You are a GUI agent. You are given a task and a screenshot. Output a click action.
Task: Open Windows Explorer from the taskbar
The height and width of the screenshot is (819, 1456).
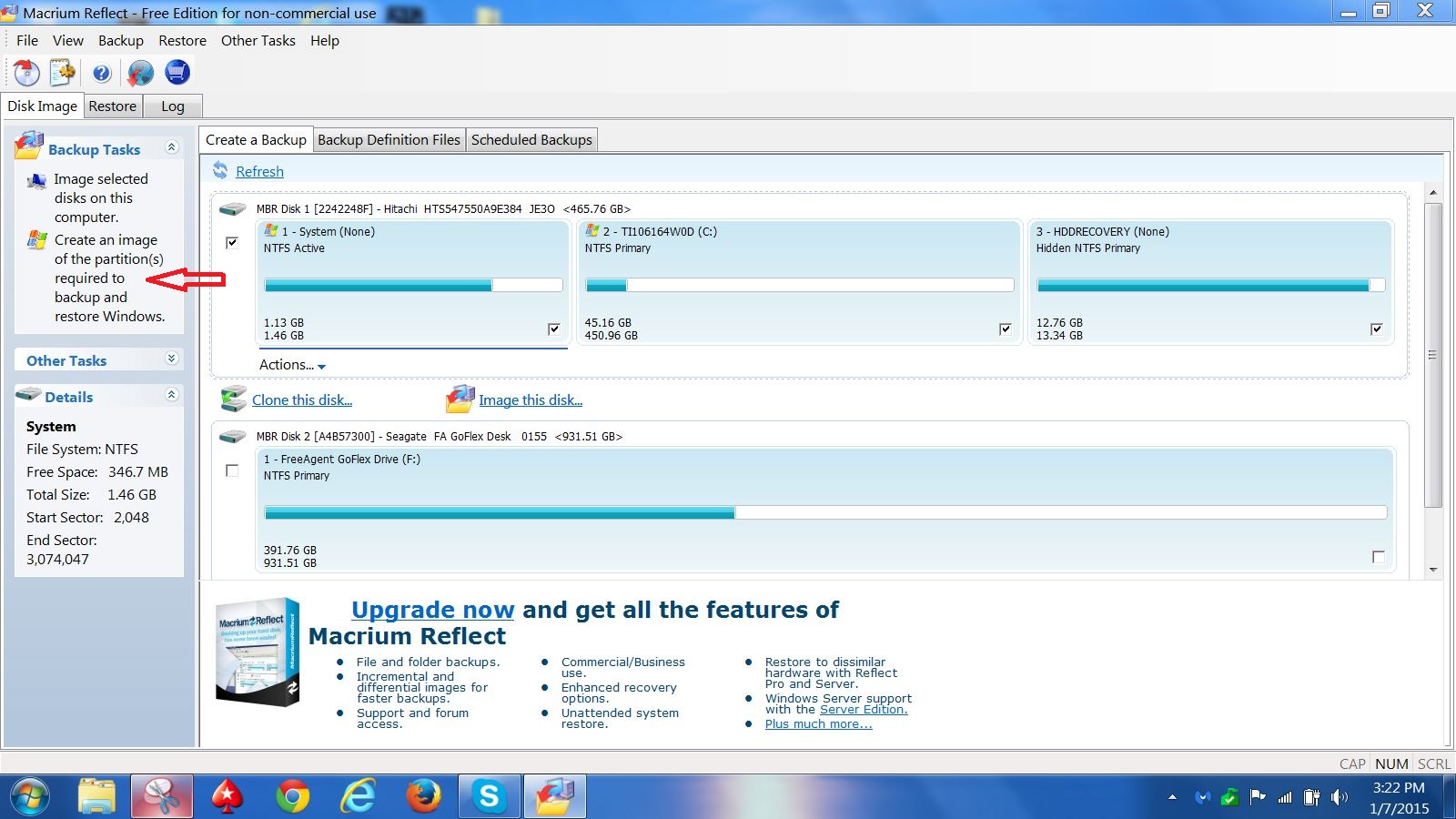pos(96,797)
